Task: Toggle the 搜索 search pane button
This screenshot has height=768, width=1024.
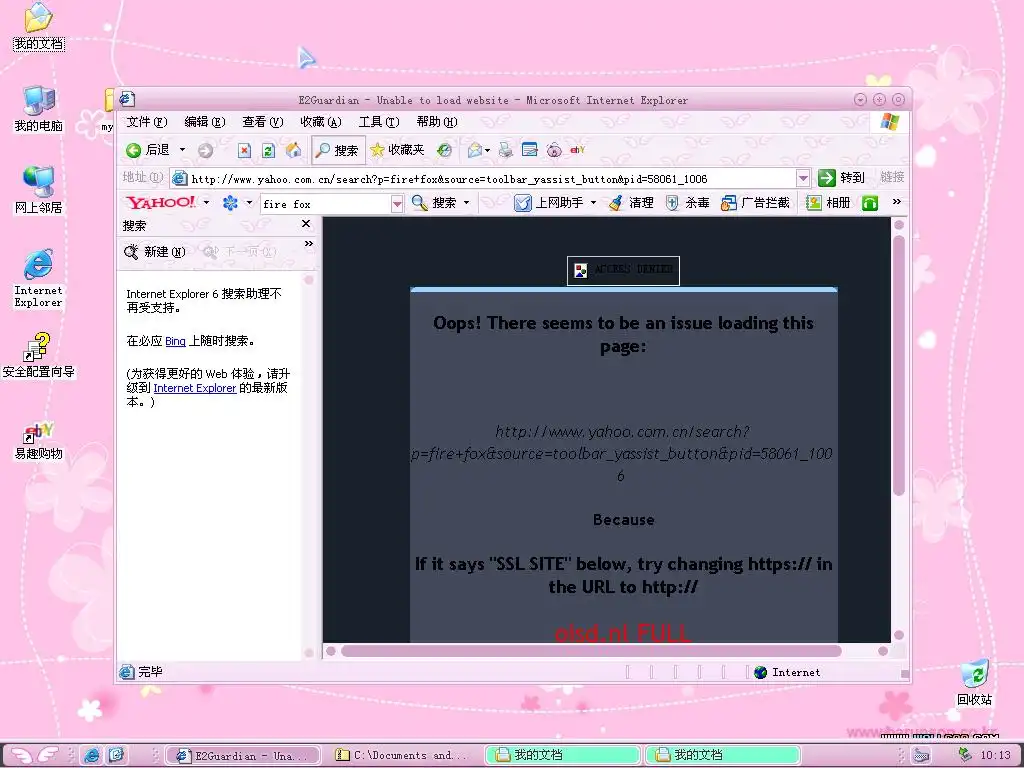Action: 337,150
